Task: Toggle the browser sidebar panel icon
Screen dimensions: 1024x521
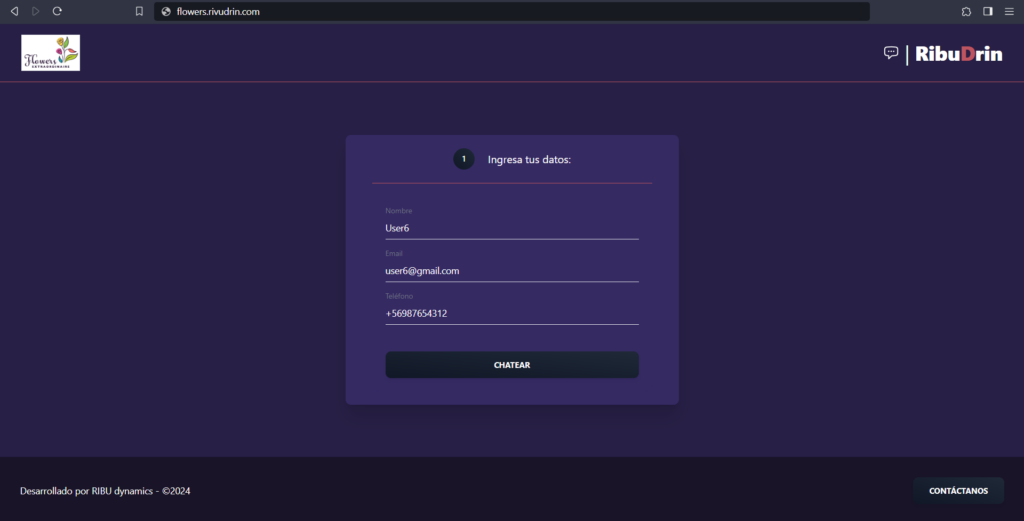Action: 988,11
